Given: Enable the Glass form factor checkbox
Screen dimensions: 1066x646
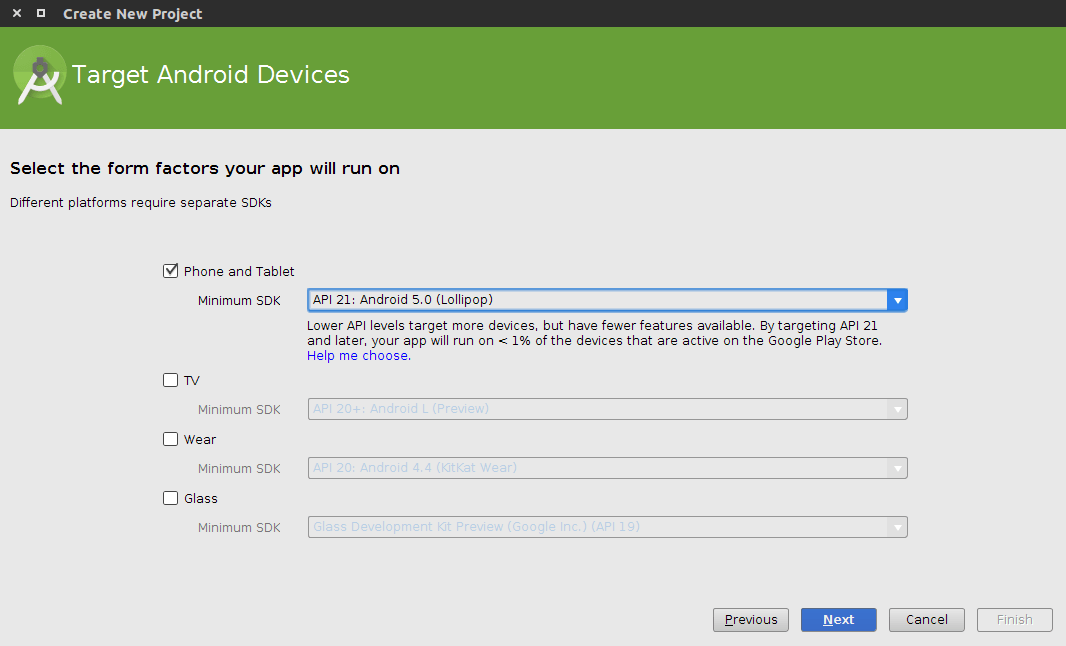Looking at the screenshot, I should pos(171,498).
